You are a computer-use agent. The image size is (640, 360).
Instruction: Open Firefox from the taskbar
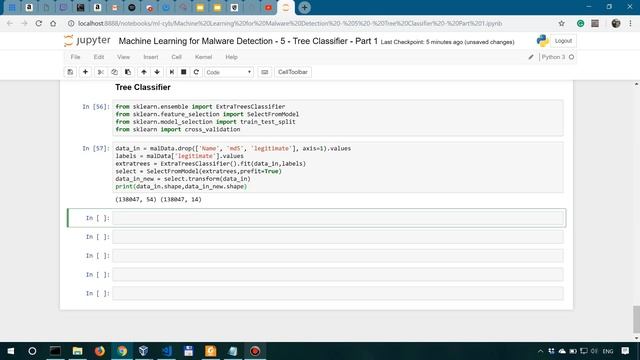tap(100, 351)
